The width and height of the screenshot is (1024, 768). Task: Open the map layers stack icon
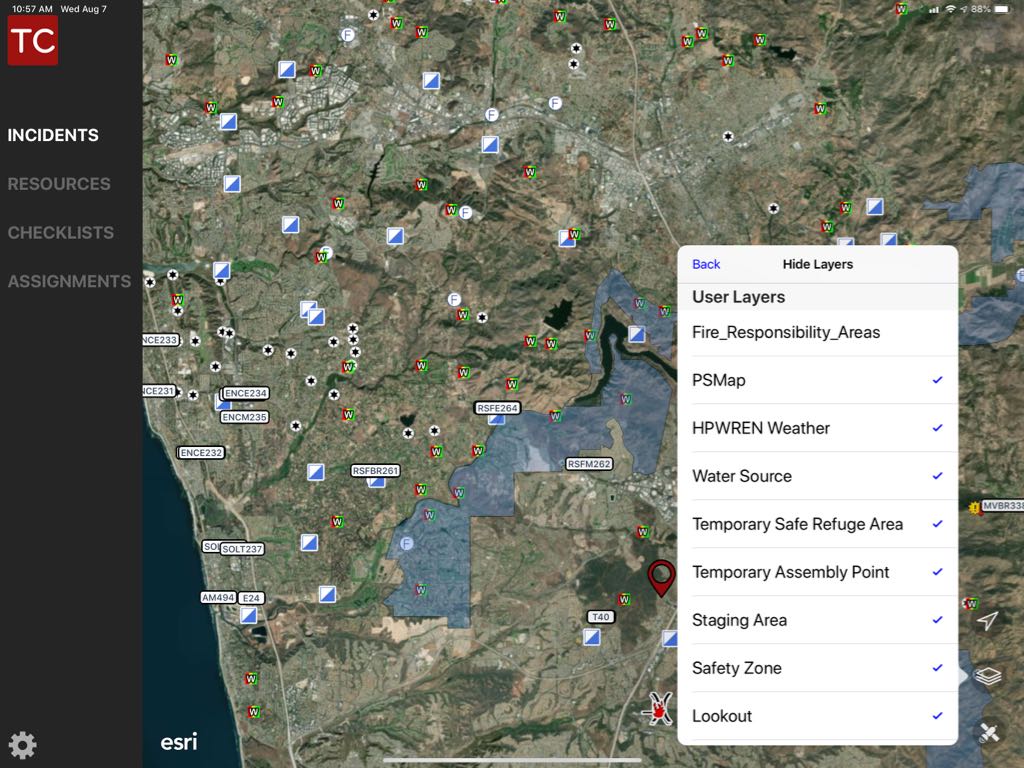click(x=987, y=677)
